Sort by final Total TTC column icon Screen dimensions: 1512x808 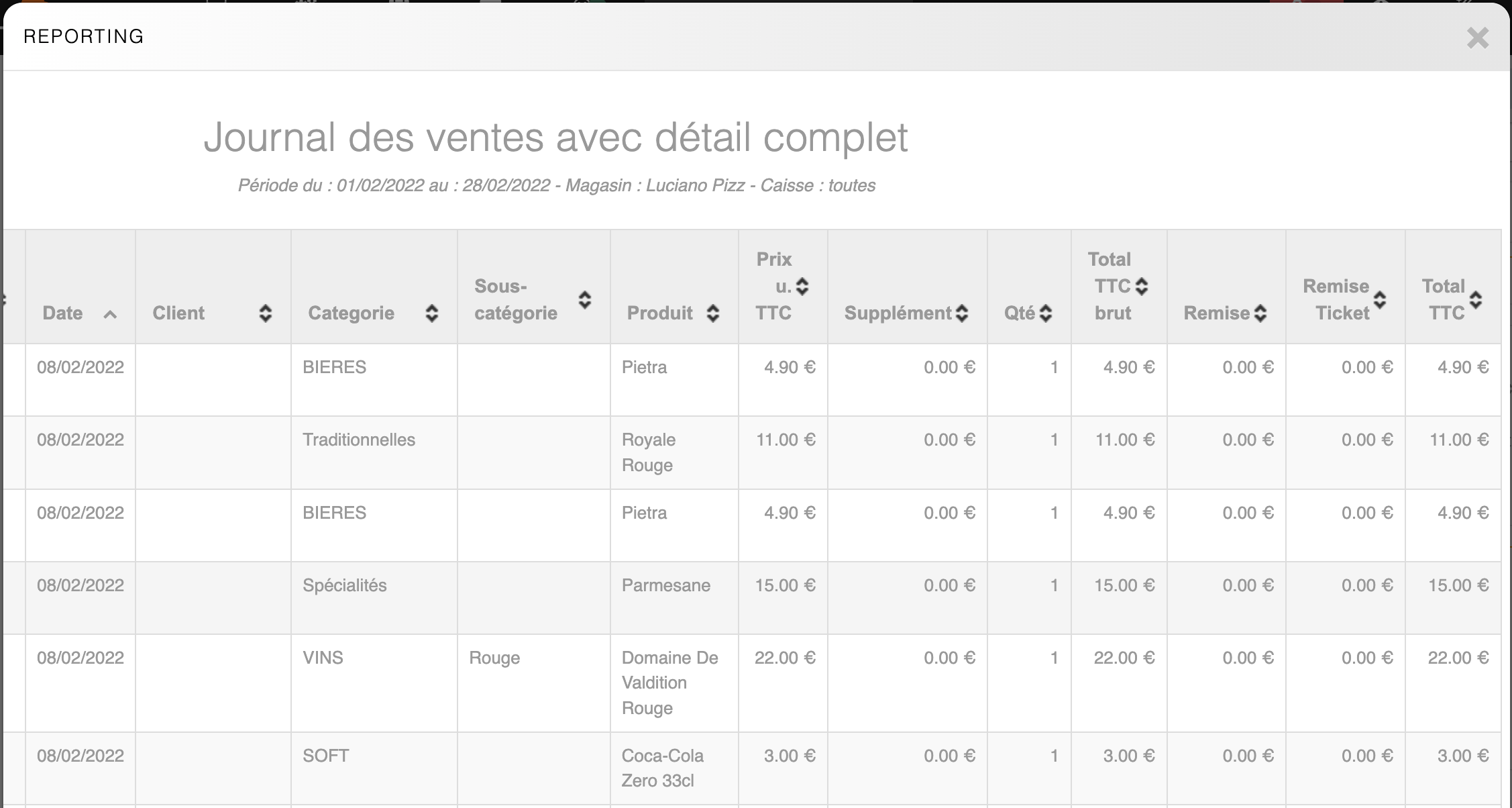tap(1476, 300)
